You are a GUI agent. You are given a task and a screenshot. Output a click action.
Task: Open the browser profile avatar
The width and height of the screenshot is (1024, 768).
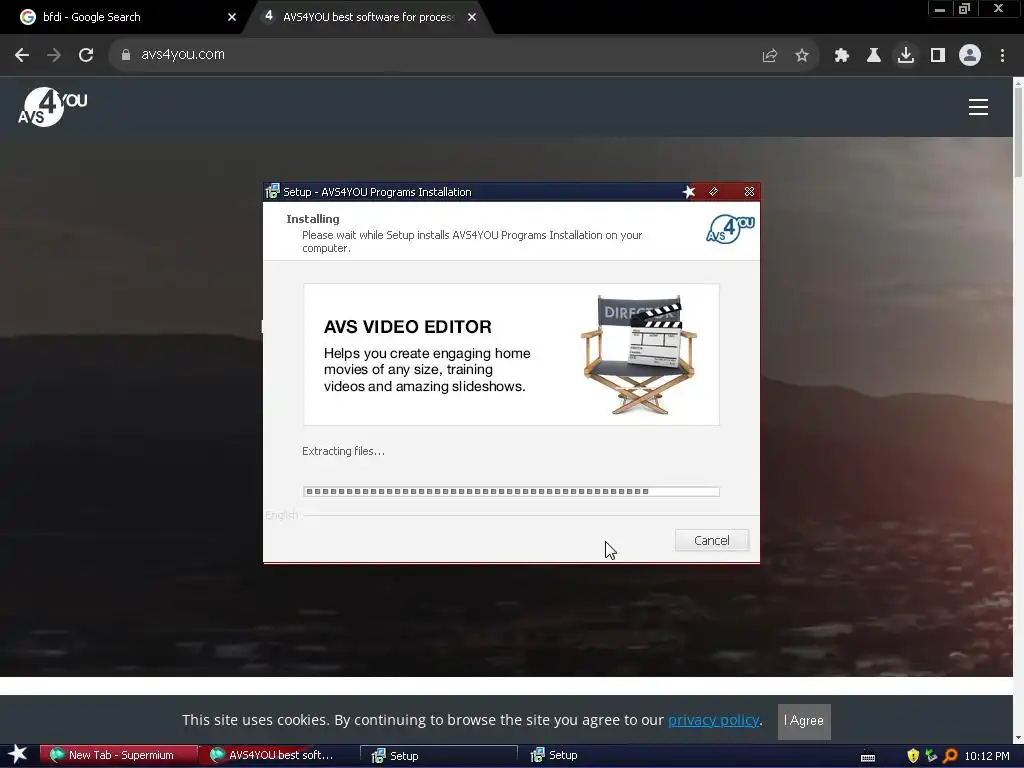pyautogui.click(x=970, y=56)
